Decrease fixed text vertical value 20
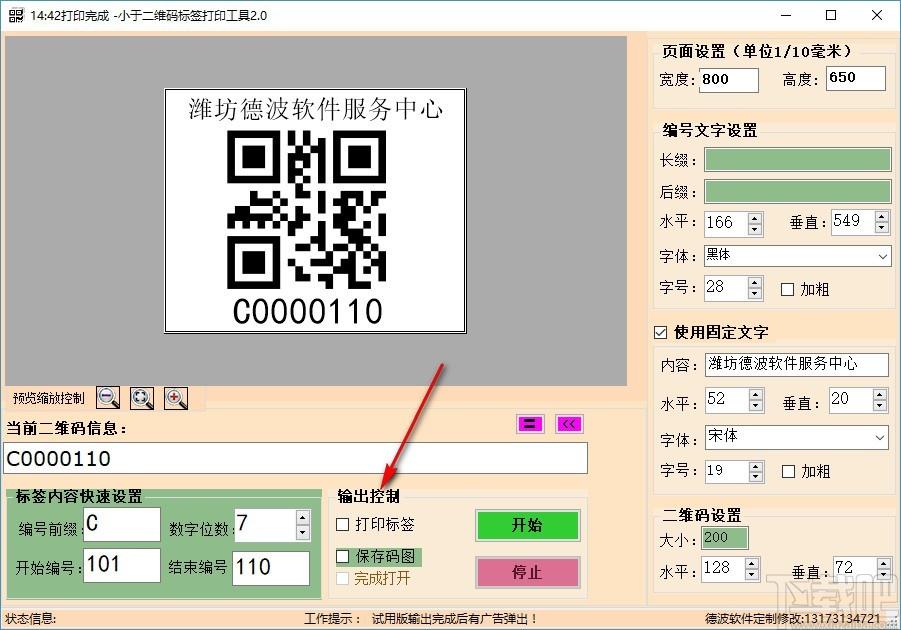Viewport: 901px width, 630px height. click(x=880, y=406)
